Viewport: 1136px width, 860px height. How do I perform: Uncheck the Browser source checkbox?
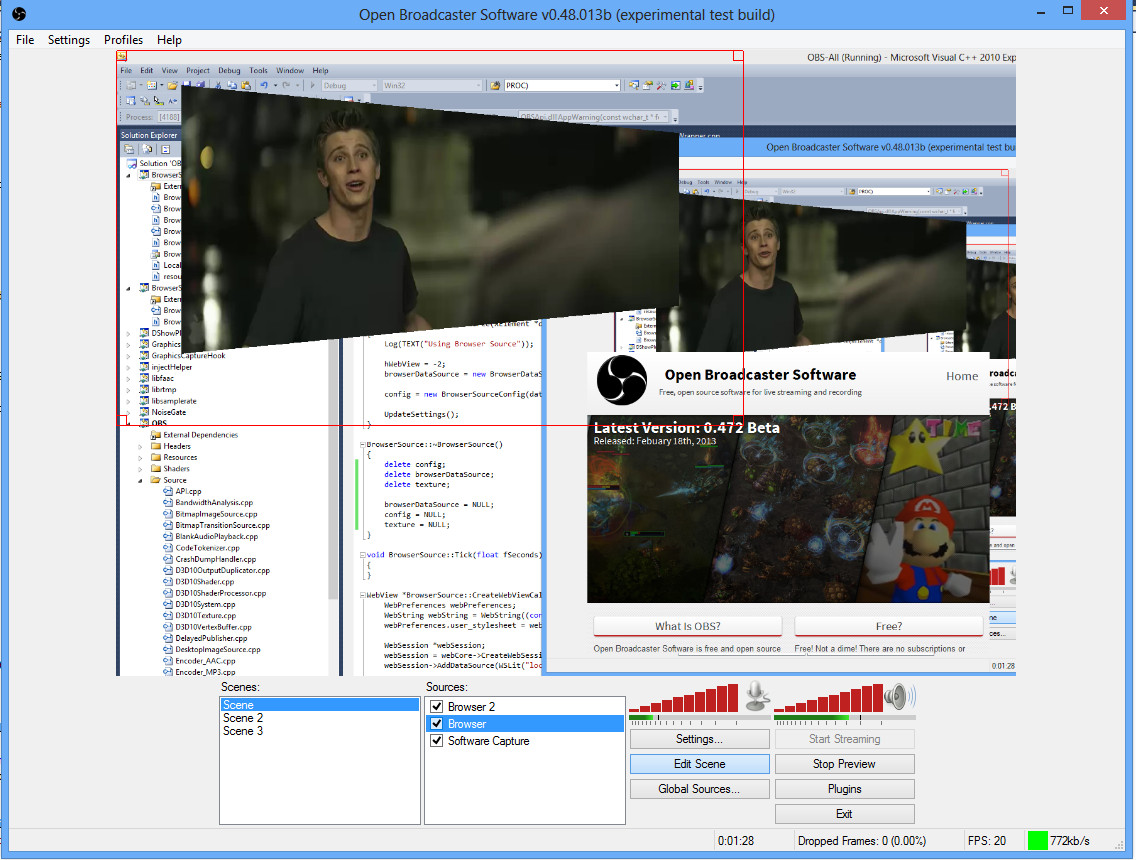click(436, 724)
